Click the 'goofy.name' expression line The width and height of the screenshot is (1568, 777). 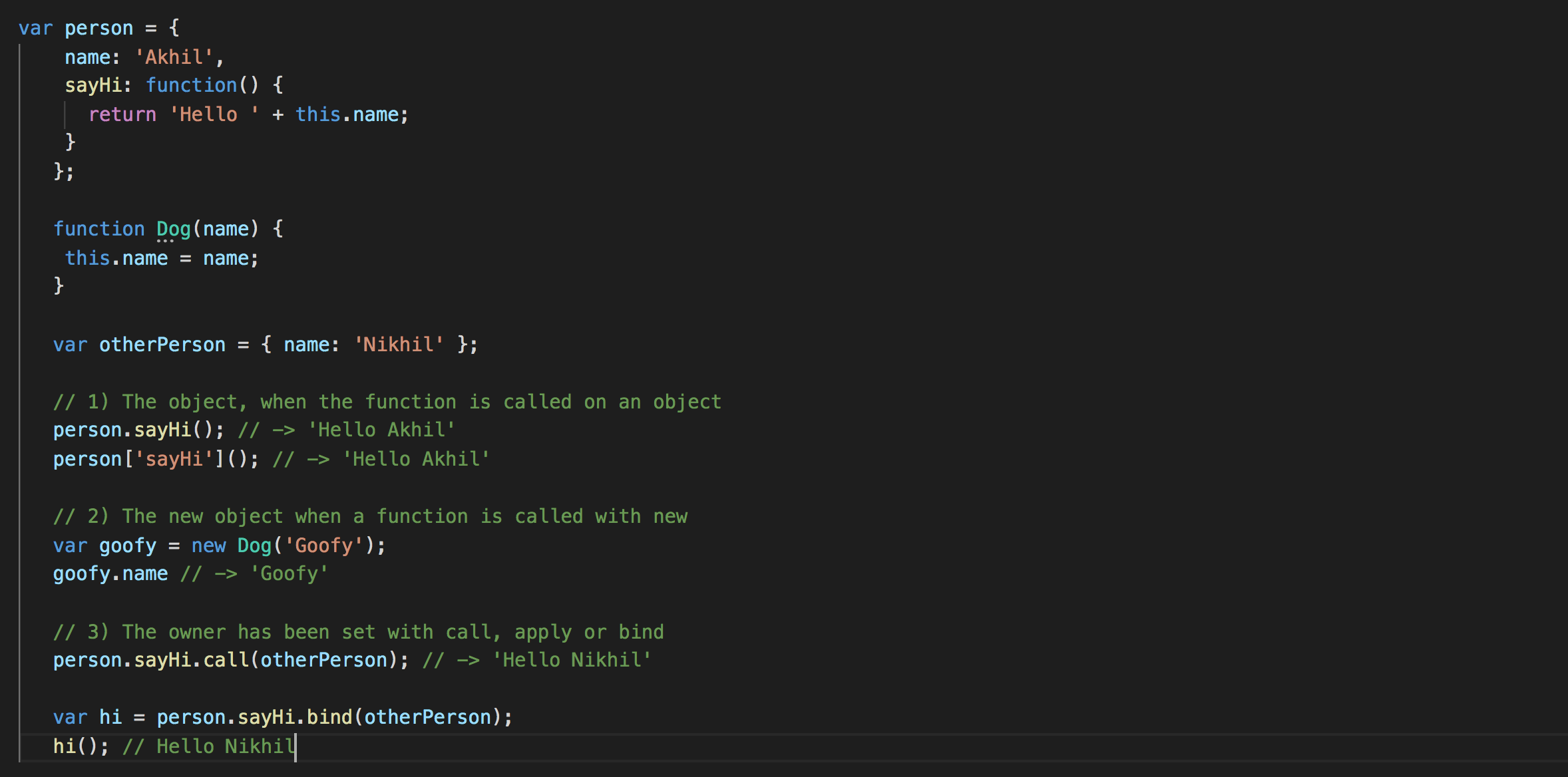point(110,573)
